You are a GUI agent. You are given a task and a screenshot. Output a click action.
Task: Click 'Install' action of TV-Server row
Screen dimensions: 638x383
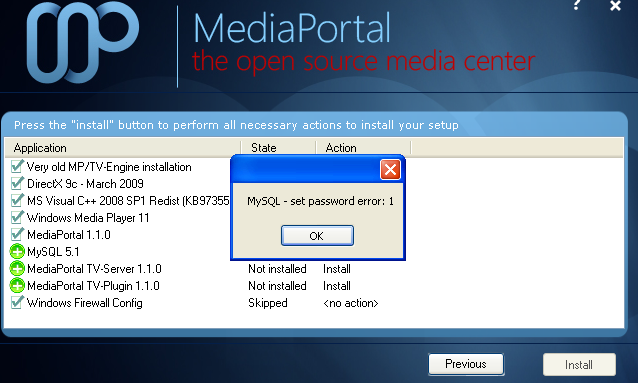336,269
